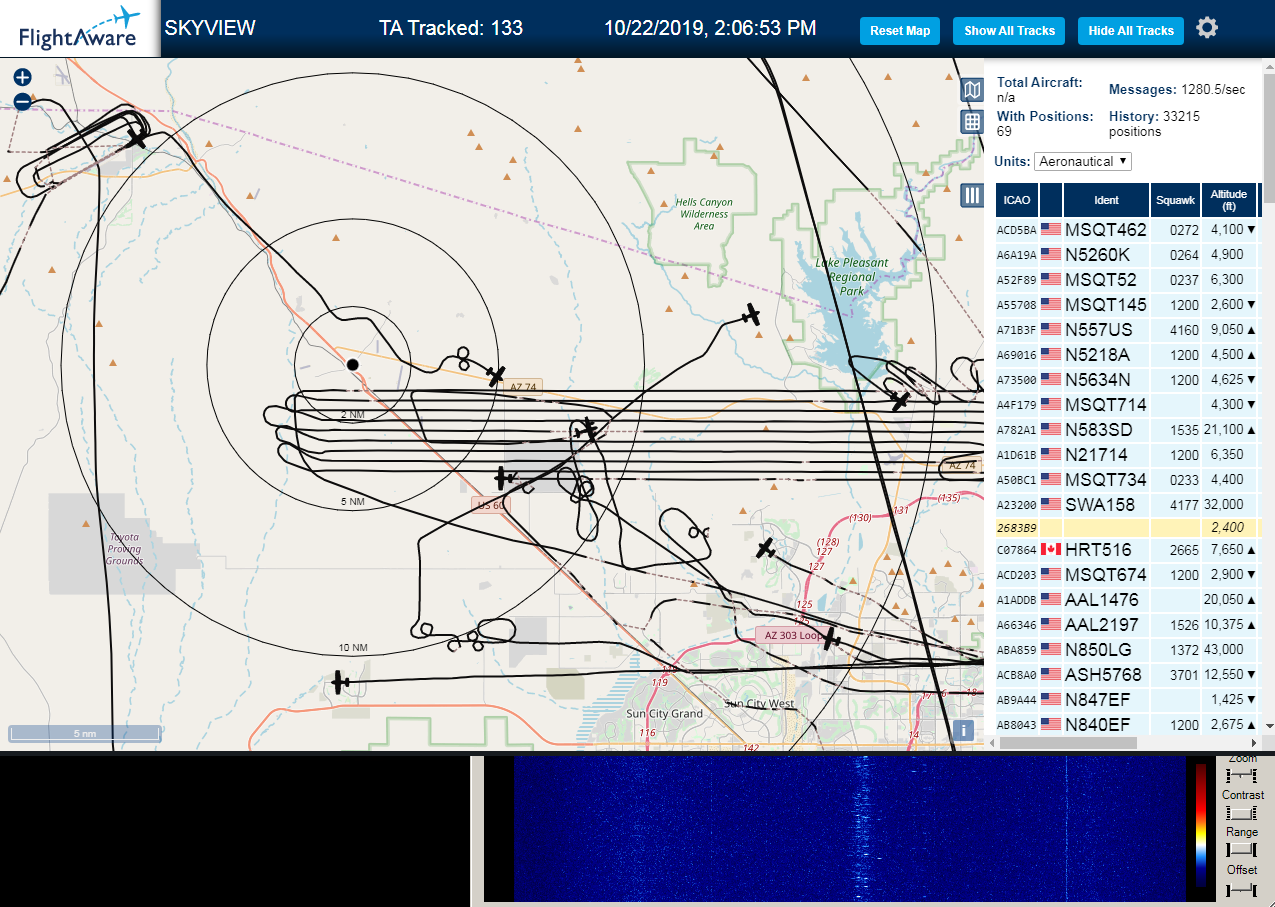Click the aircraft table horizontal scrollbar
The height and width of the screenshot is (907, 1275).
[x=1066, y=743]
